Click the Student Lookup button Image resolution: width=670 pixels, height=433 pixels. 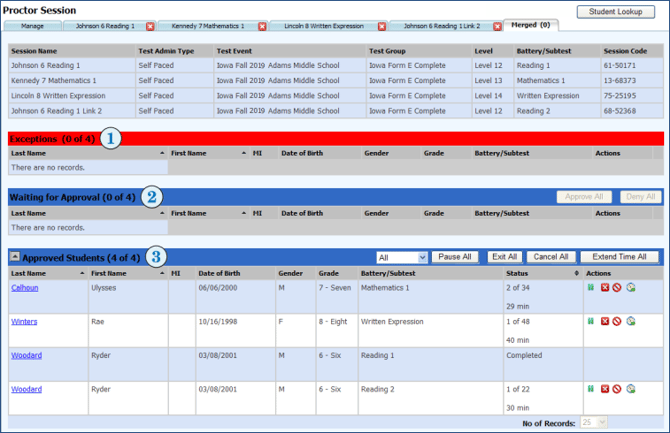615,12
